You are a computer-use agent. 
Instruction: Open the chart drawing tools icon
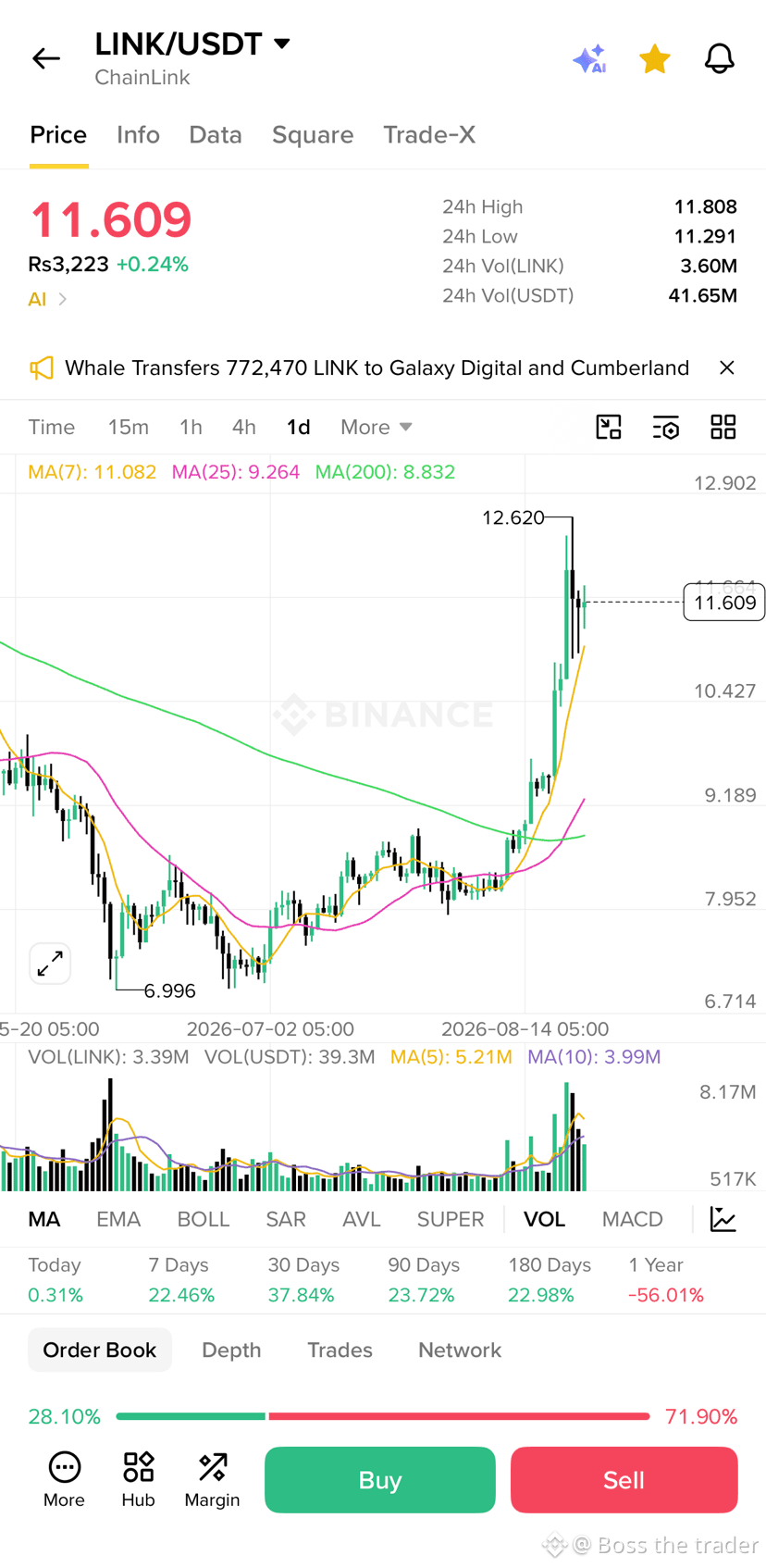609,427
